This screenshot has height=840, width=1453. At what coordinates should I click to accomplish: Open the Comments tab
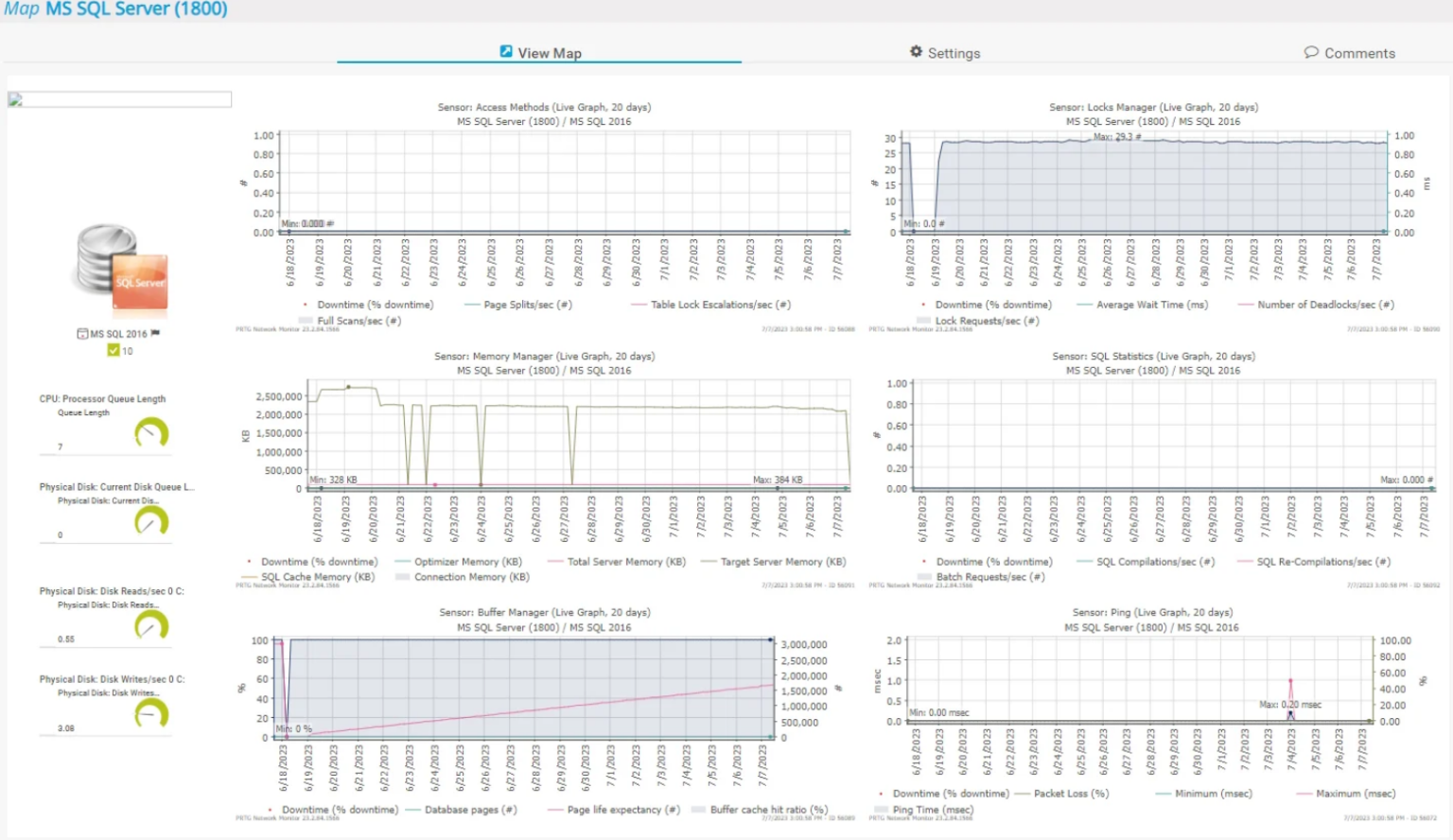pyautogui.click(x=1359, y=53)
